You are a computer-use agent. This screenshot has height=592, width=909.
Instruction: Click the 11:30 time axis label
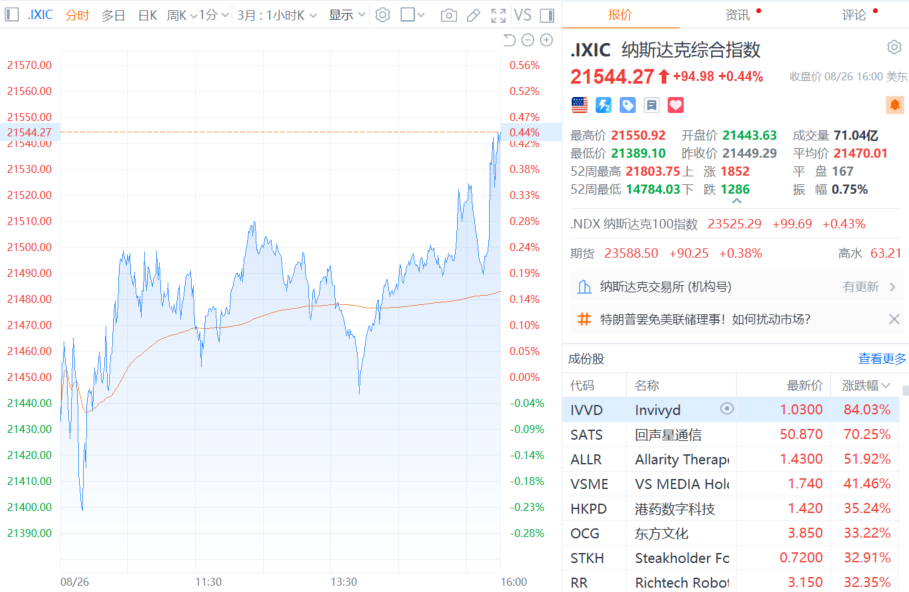pyautogui.click(x=208, y=582)
